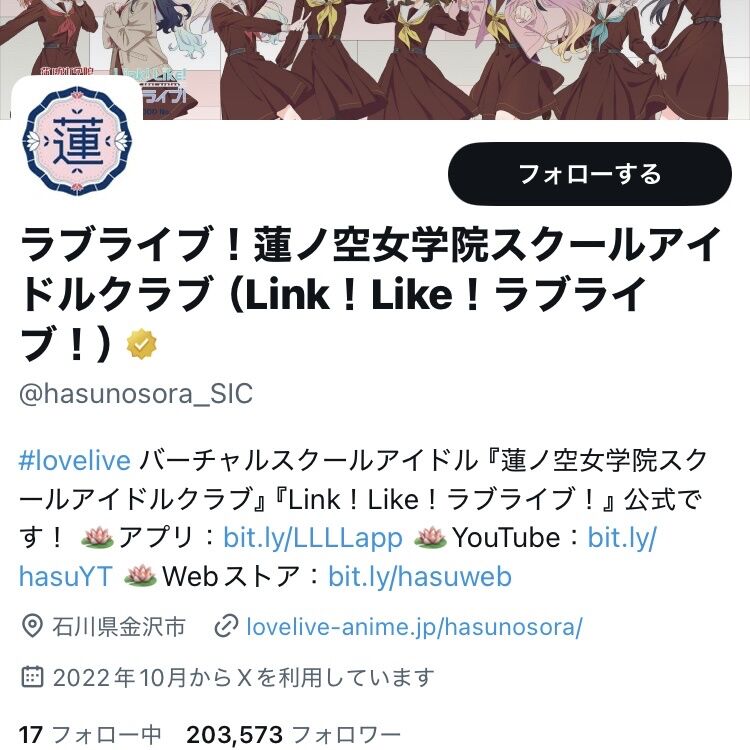Image resolution: width=750 pixels, height=750 pixels.
Task: Click the lotus emoji before Webストア
Action: coord(141,576)
